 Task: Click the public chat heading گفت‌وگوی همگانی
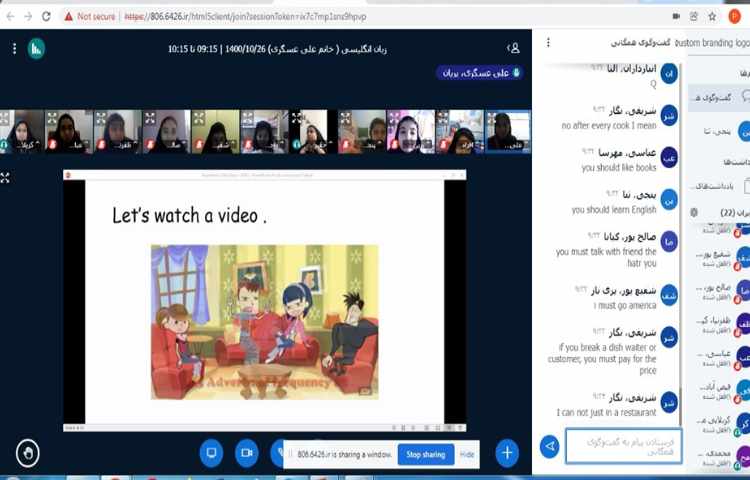(x=640, y=43)
